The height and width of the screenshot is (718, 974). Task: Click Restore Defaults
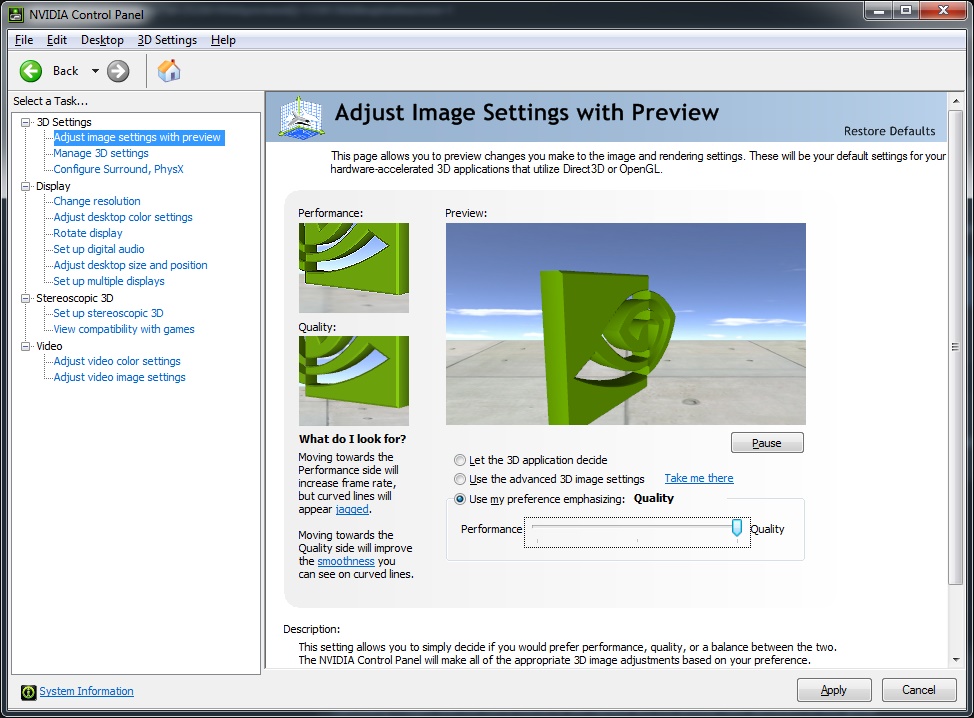[x=889, y=131]
